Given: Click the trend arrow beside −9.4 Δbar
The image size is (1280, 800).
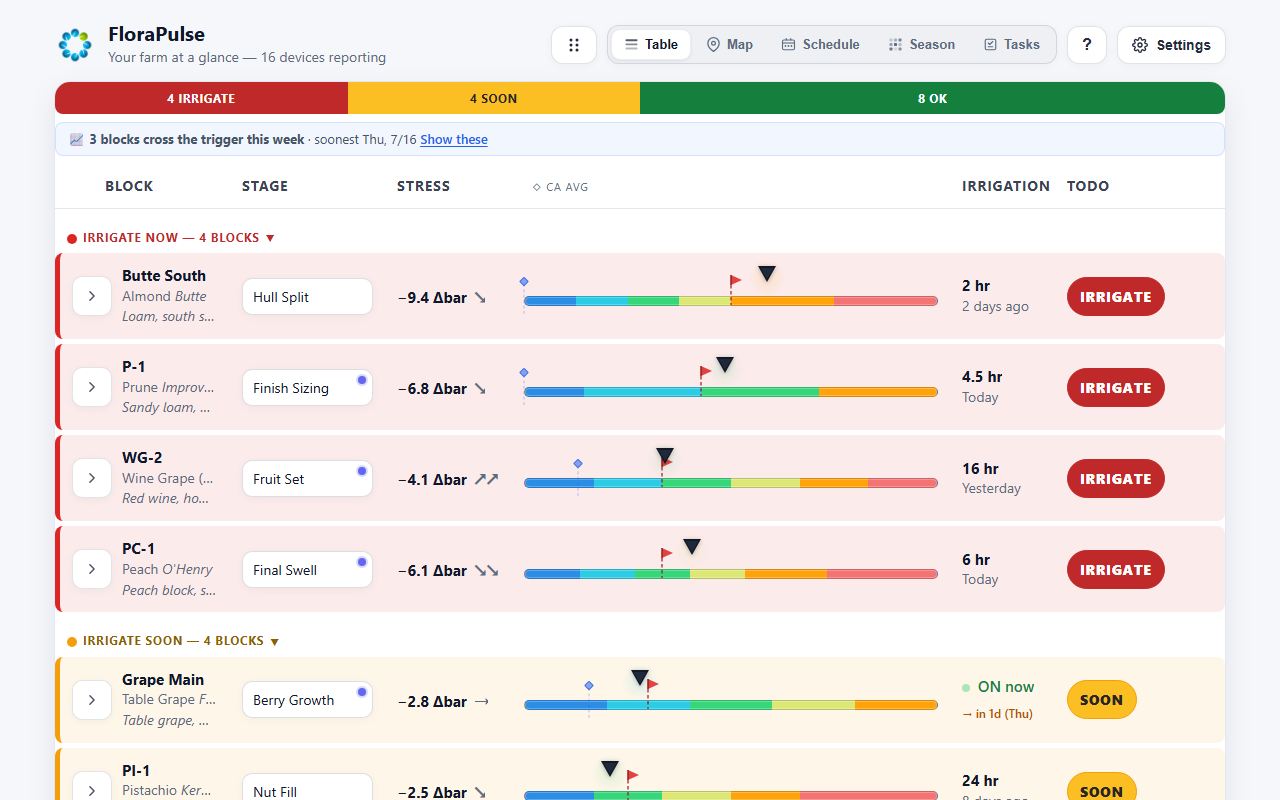Looking at the screenshot, I should coord(480,298).
